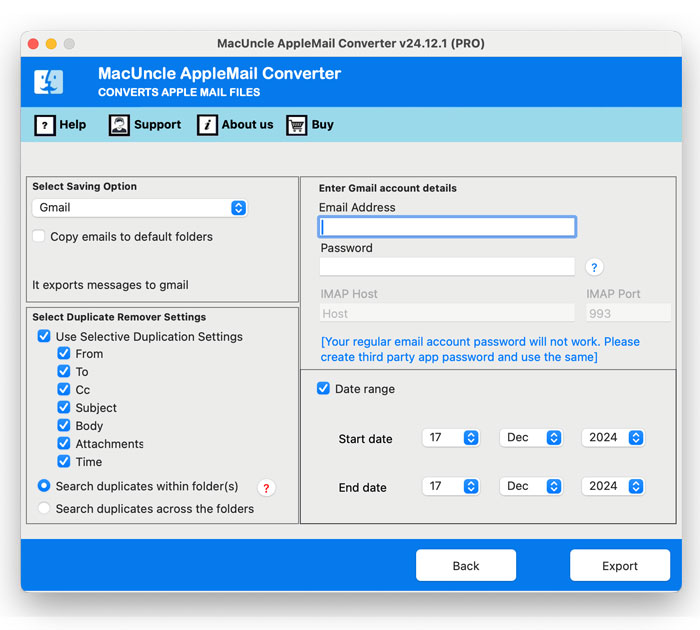
Task: Uncheck the Cc duplicate criterion
Action: tap(64, 389)
